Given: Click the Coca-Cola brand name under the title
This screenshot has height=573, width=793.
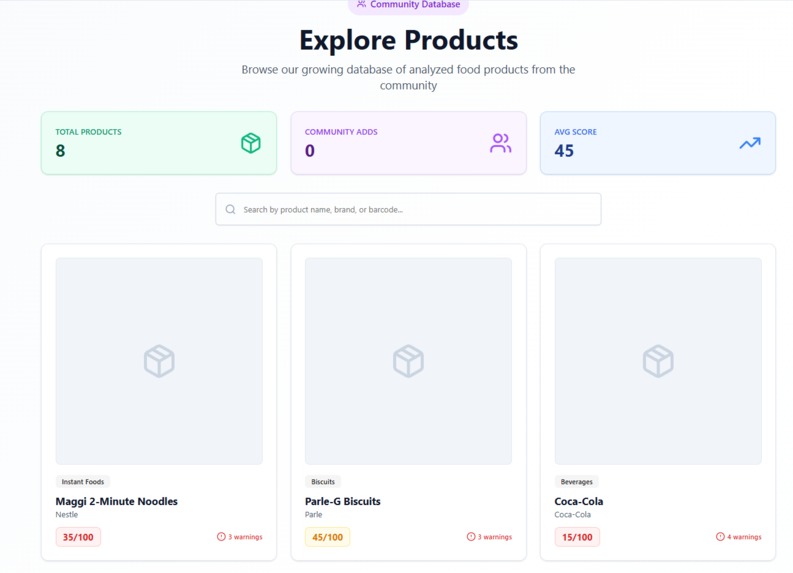Looking at the screenshot, I should tap(572, 514).
